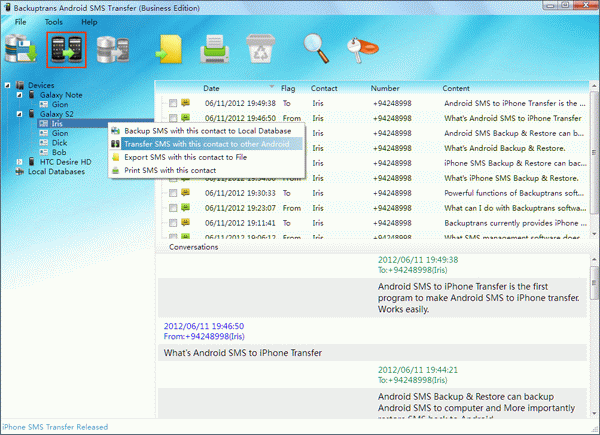Click the message list scroll-up arrow
This screenshot has width=600, height=435.
(594, 85)
